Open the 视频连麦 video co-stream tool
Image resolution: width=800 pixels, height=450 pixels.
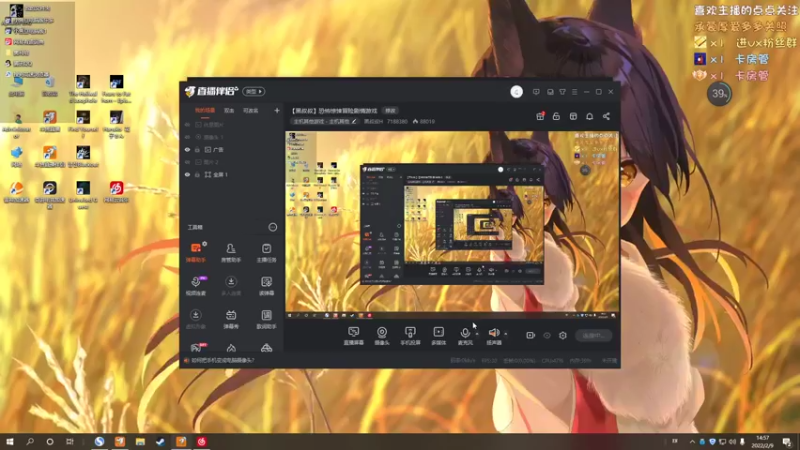pyautogui.click(x=195, y=286)
